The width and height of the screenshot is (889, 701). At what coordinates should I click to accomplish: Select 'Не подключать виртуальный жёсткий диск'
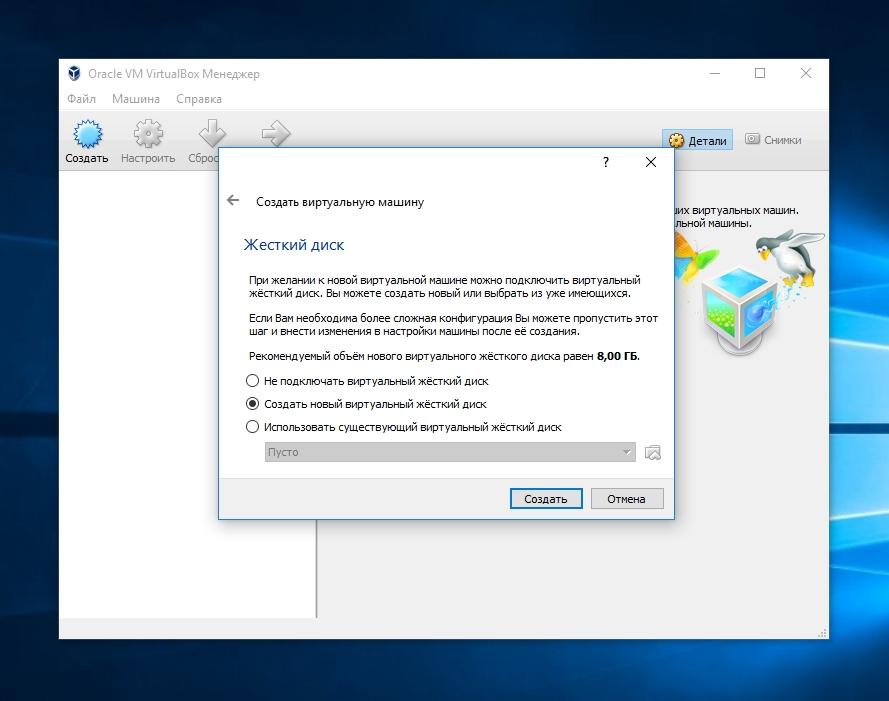[x=252, y=381]
